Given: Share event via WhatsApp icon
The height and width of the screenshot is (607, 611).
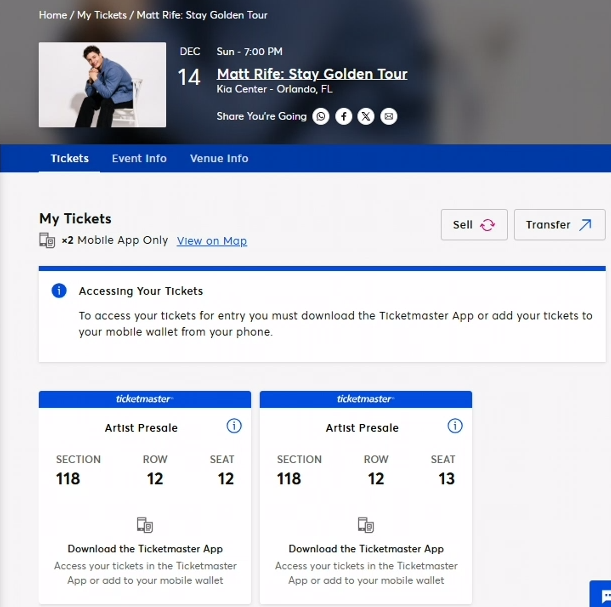Looking at the screenshot, I should tap(321, 116).
